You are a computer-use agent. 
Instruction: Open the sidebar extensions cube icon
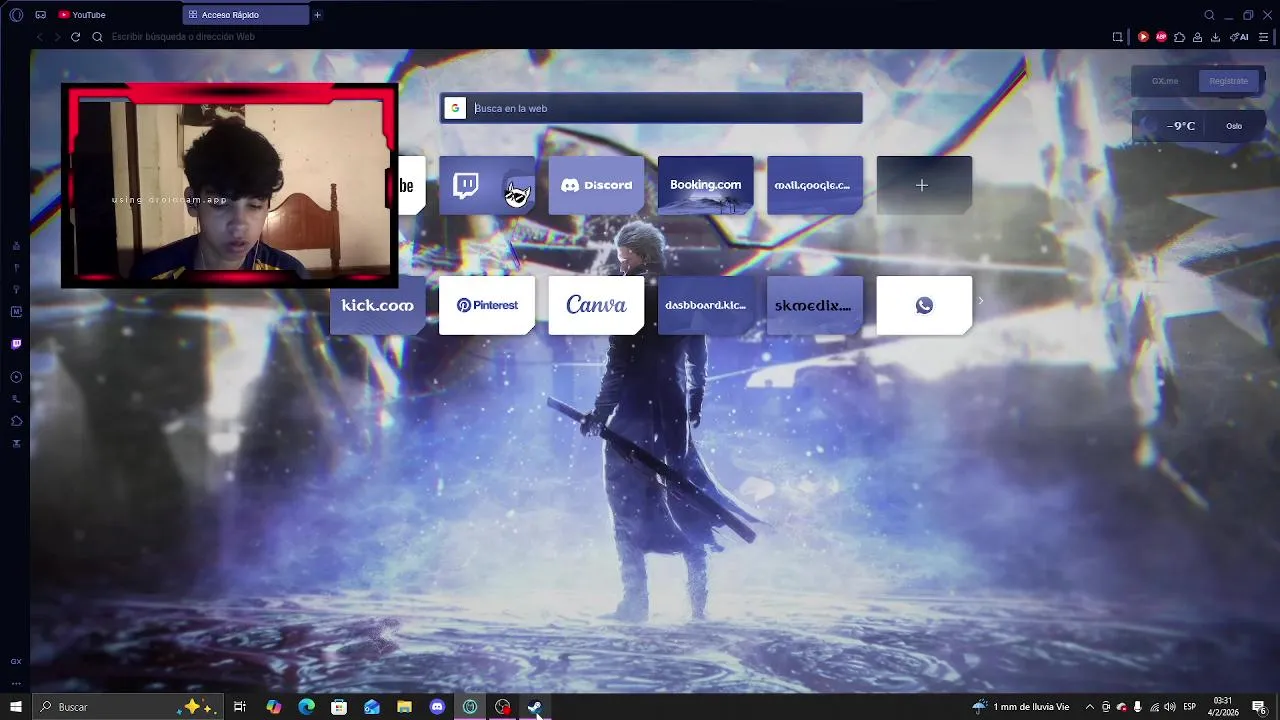click(16, 421)
